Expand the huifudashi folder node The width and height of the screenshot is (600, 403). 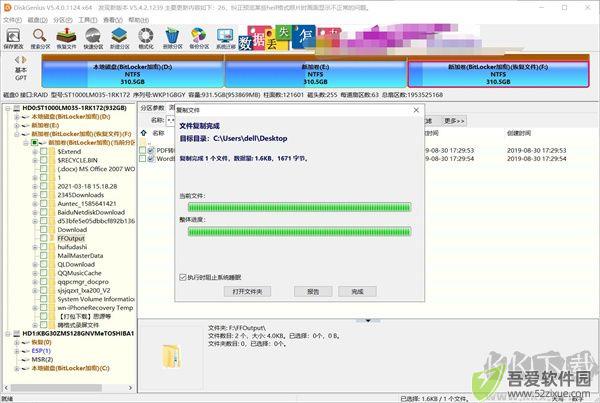(35, 247)
